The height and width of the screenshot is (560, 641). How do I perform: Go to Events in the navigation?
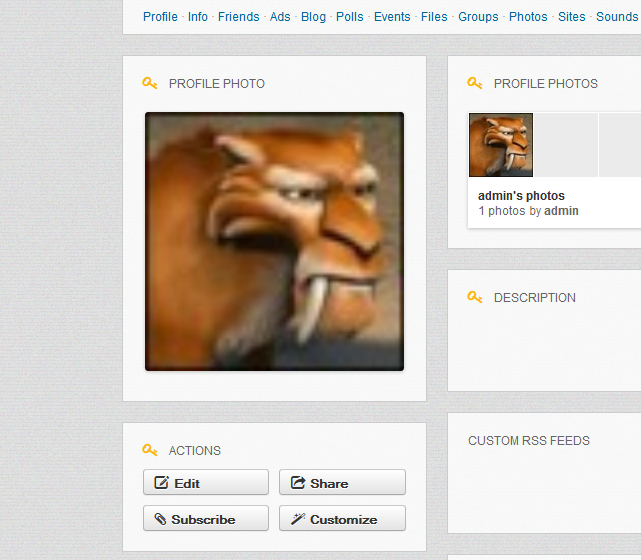(392, 17)
